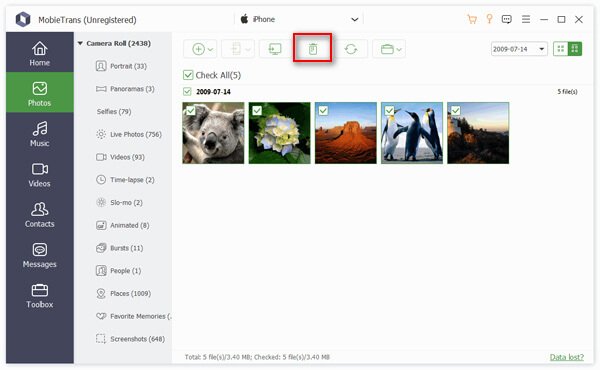Image resolution: width=600 pixels, height=370 pixels.
Task: Select the lighthouse cliff photo thumbnail
Action: [x=478, y=133]
